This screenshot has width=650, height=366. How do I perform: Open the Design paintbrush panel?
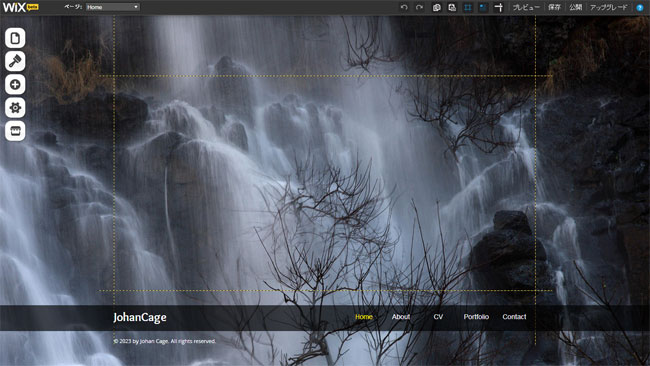pos(15,61)
